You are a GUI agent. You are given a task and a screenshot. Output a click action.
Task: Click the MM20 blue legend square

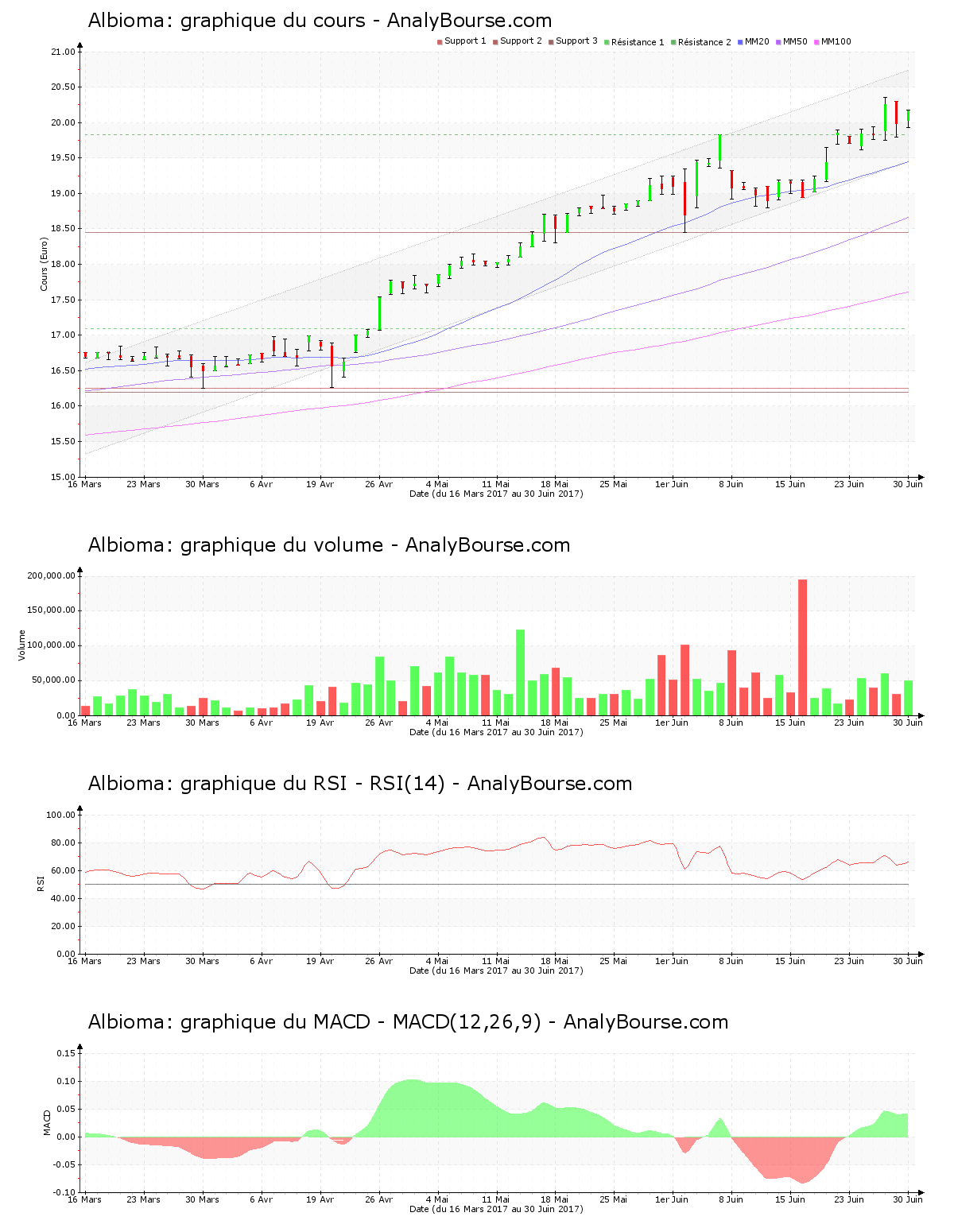[740, 42]
